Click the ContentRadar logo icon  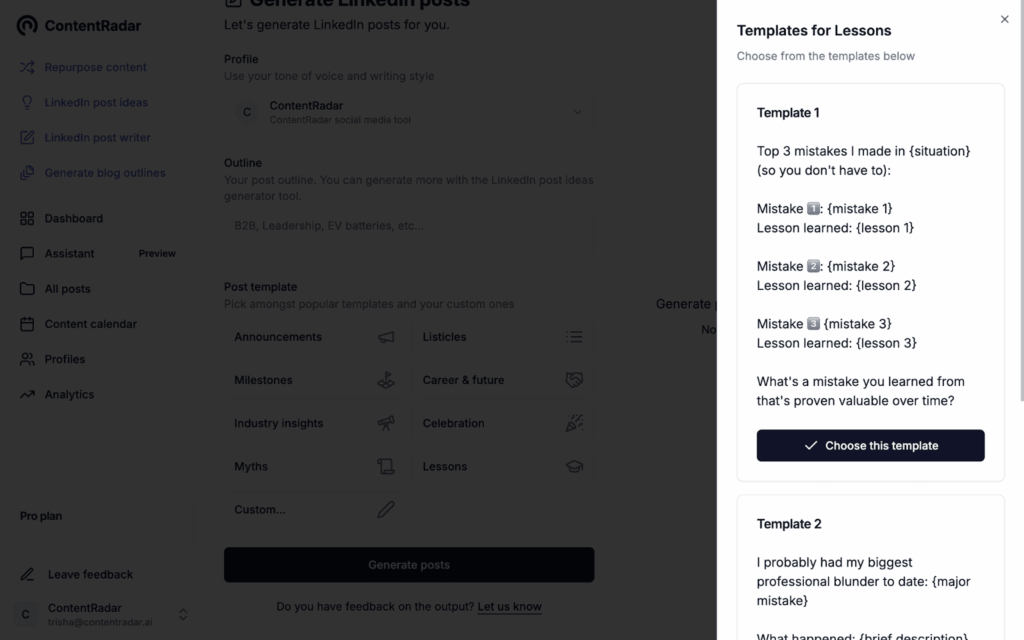pyautogui.click(x=28, y=26)
